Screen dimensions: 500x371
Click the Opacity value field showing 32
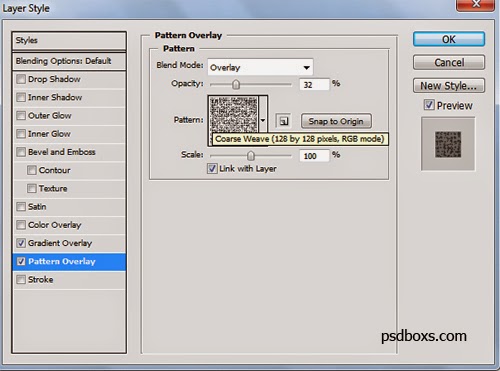(x=314, y=84)
